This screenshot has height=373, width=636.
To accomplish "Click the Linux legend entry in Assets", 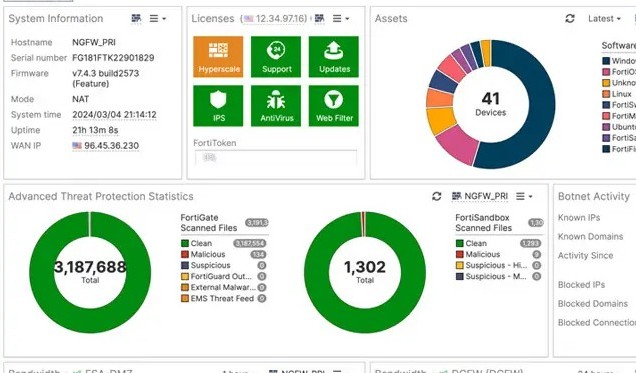I will click(617, 94).
